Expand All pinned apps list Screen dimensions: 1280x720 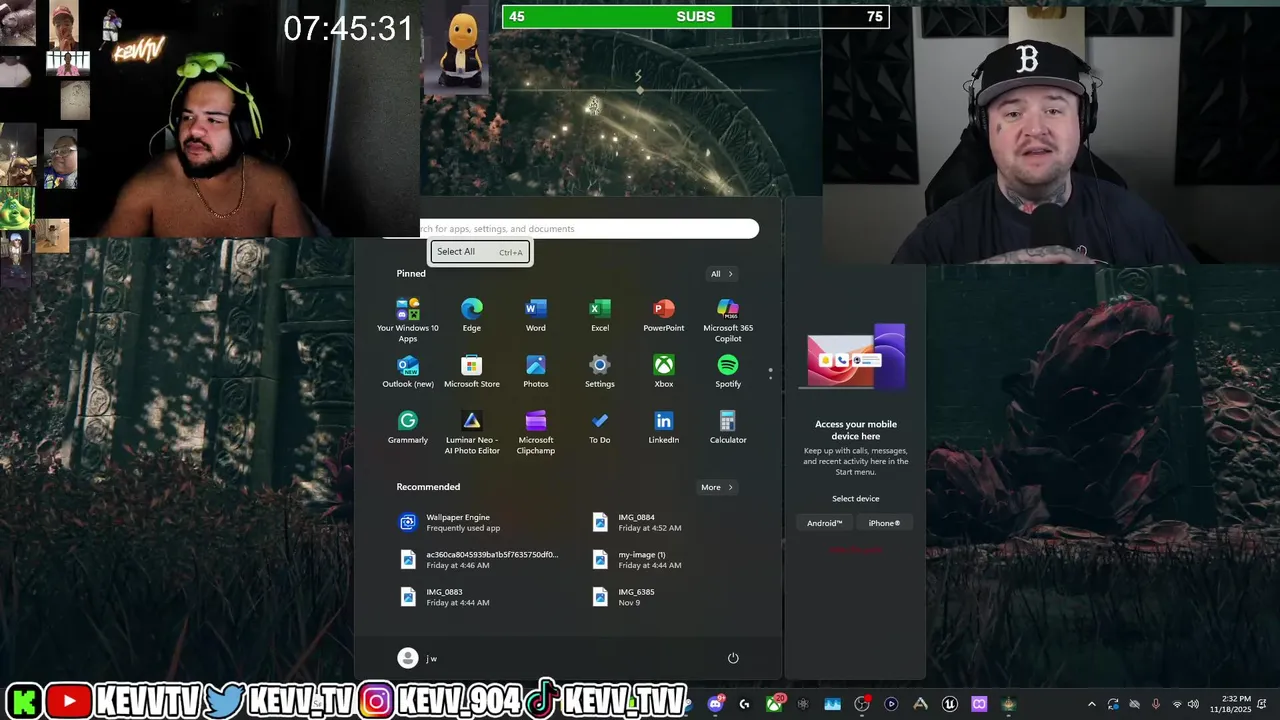pyautogui.click(x=722, y=274)
